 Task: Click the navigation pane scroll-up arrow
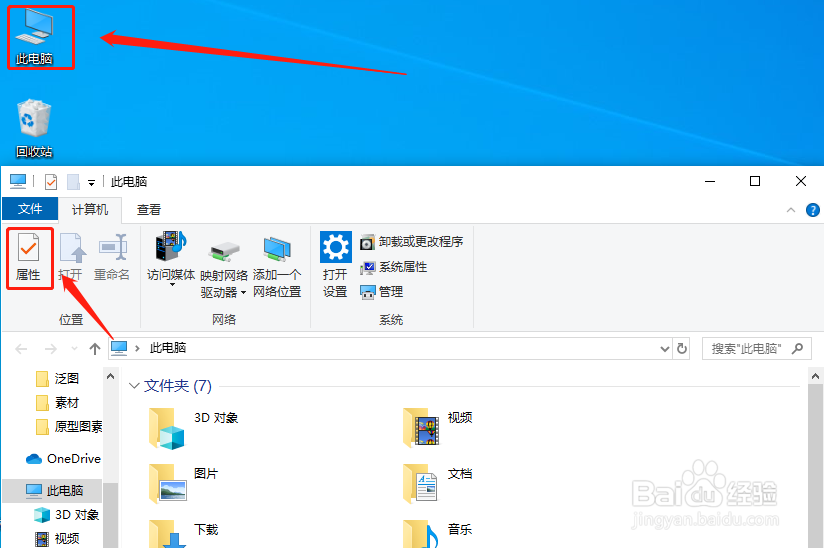110,376
